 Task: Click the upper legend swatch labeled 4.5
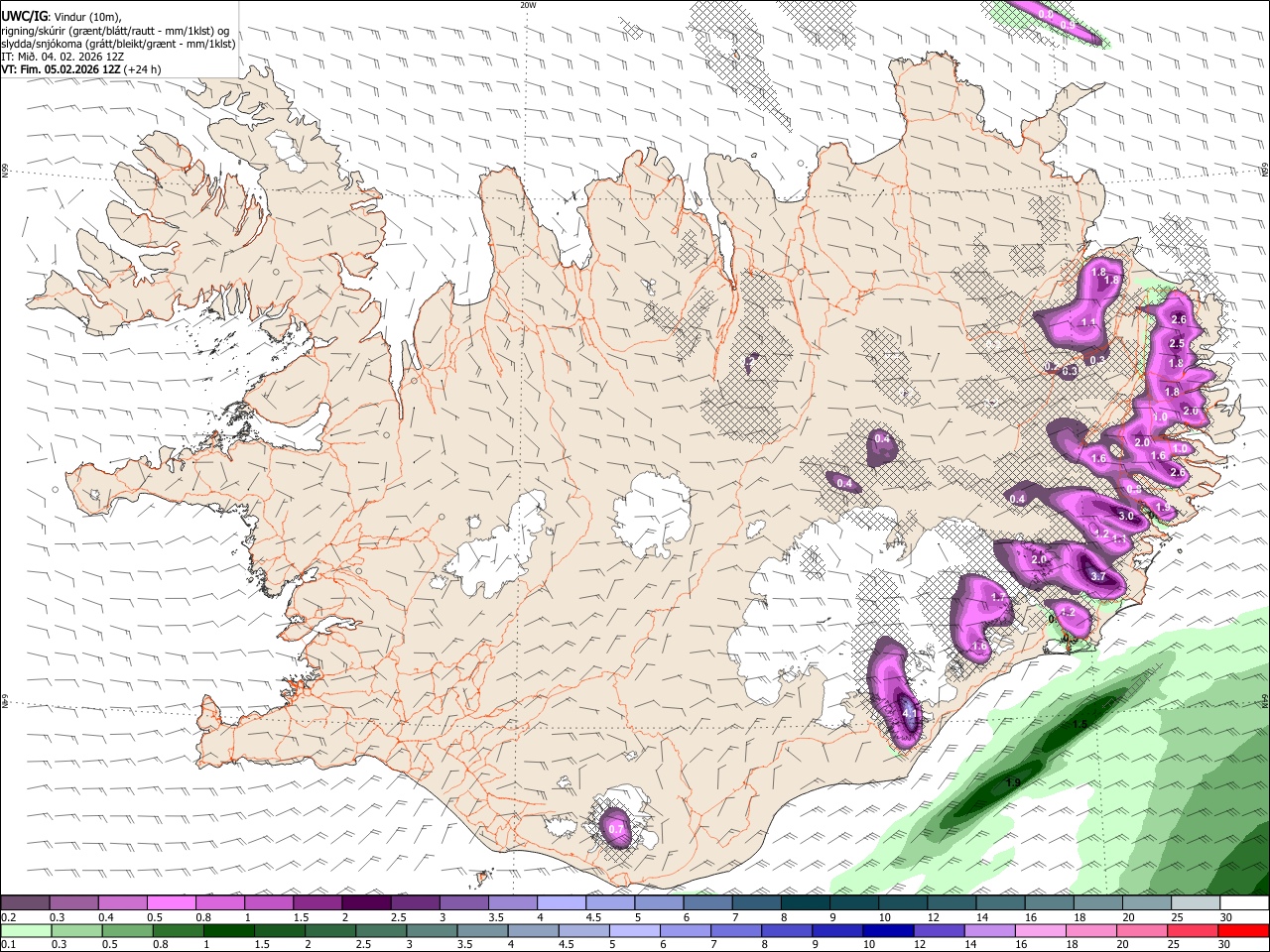pyautogui.click(x=610, y=903)
